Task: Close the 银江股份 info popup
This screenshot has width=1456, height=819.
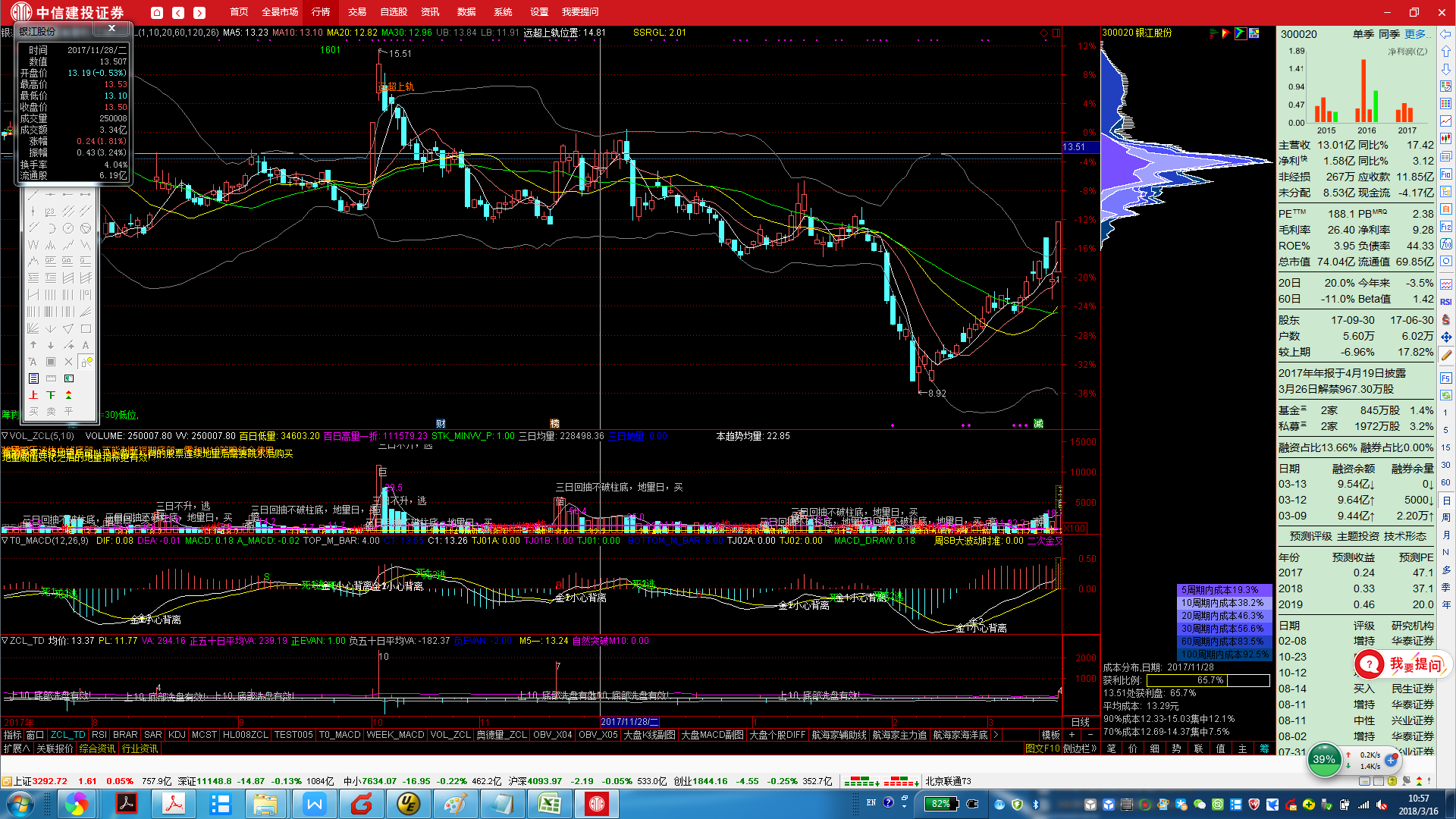Action: [x=111, y=28]
